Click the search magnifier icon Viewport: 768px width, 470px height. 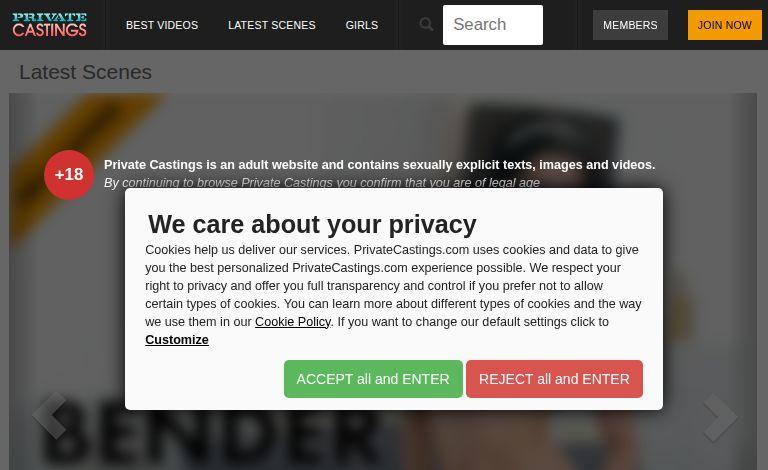426,25
